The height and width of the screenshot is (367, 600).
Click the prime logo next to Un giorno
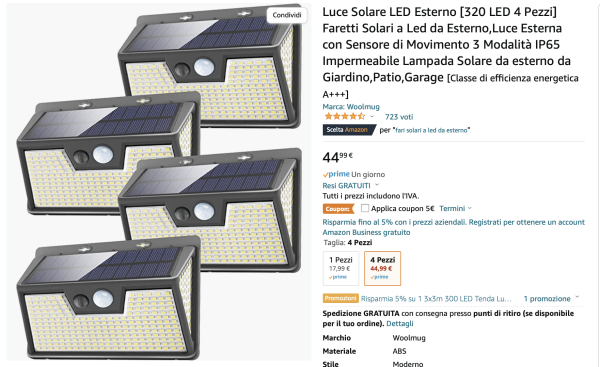point(336,174)
